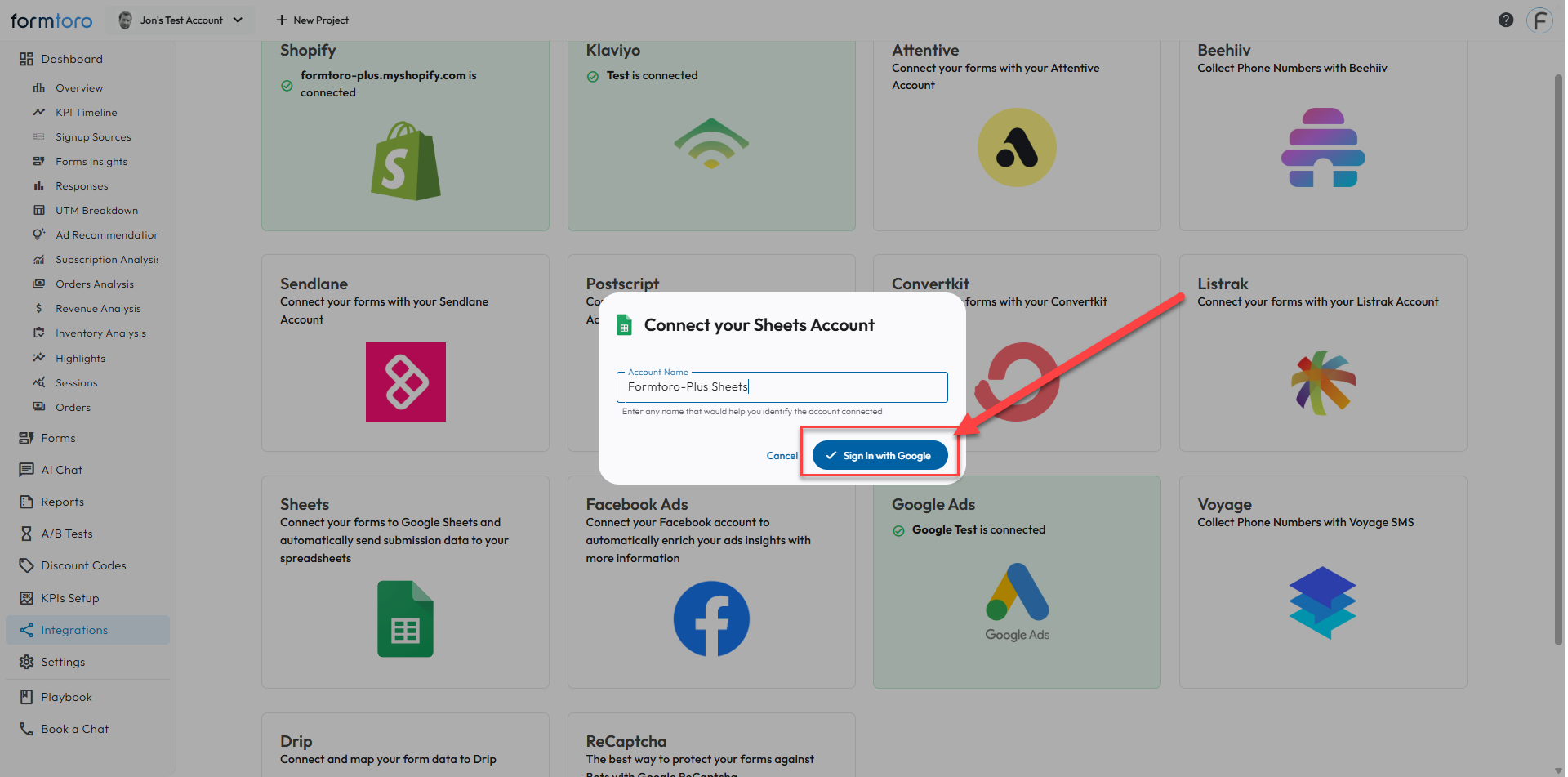The width and height of the screenshot is (1568, 777).
Task: Click the Attentive logo
Action: click(x=1017, y=148)
